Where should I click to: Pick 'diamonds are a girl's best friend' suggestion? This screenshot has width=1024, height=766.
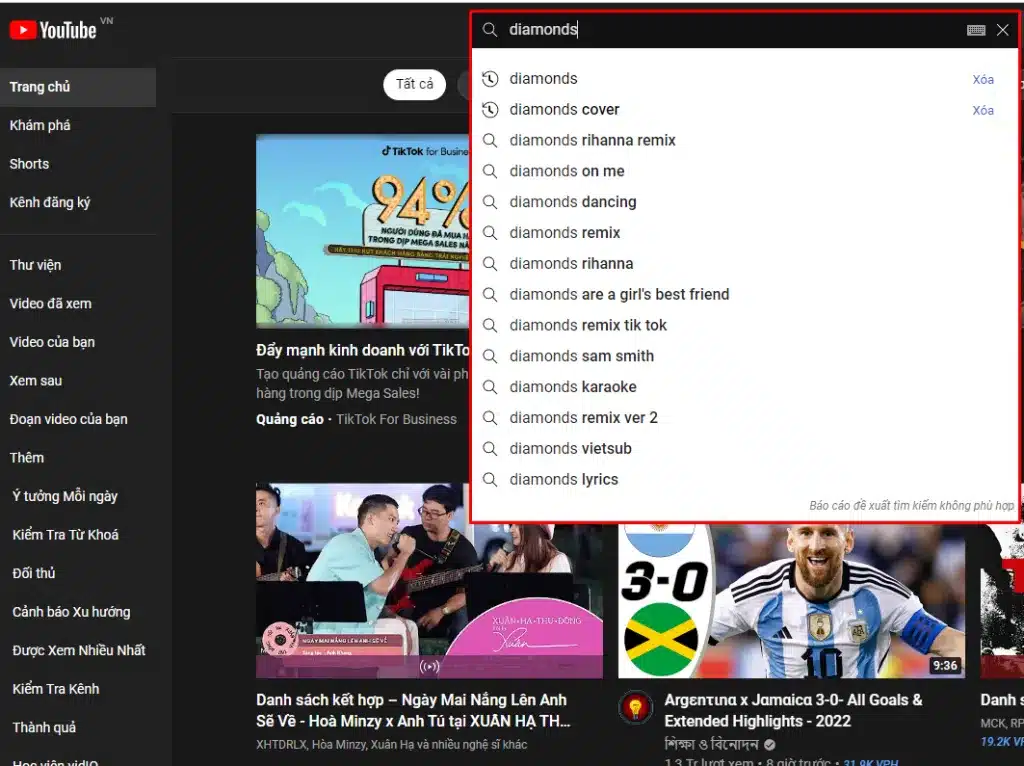click(619, 295)
